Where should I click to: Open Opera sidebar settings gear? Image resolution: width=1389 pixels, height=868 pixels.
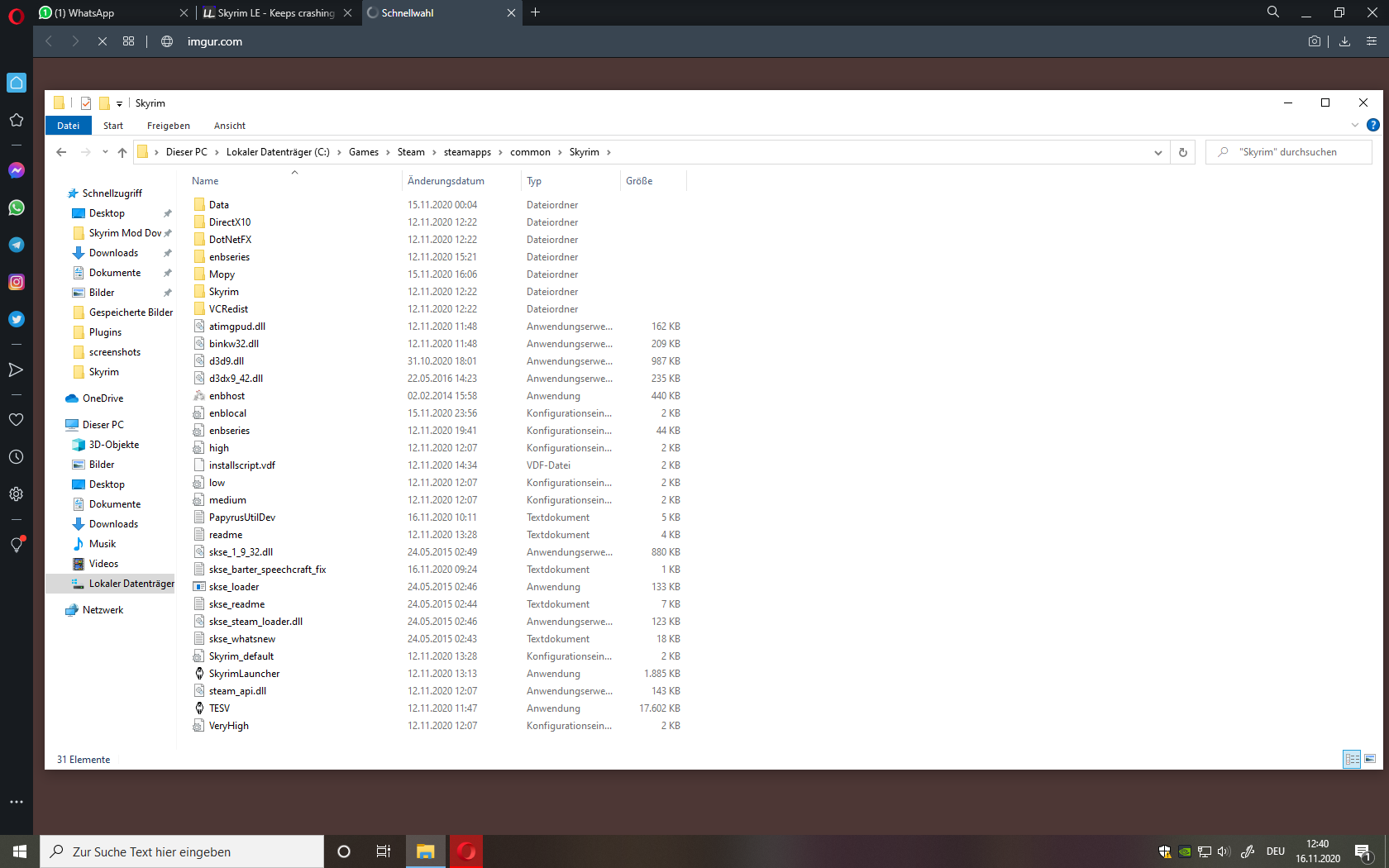17,494
